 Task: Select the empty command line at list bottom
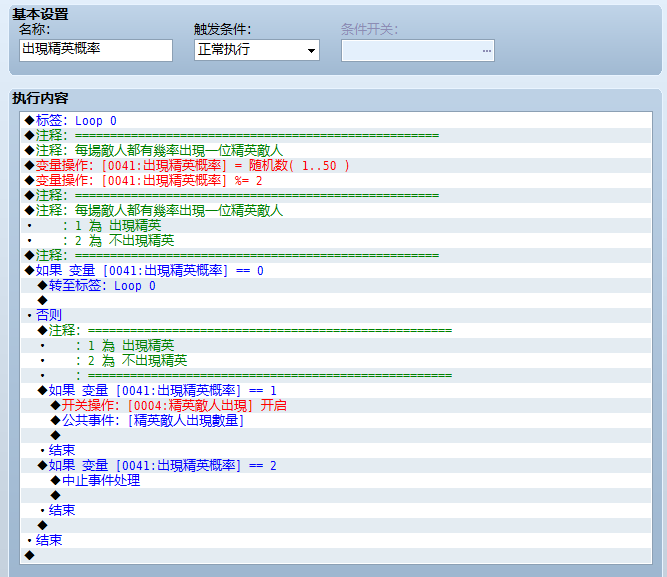pos(336,555)
